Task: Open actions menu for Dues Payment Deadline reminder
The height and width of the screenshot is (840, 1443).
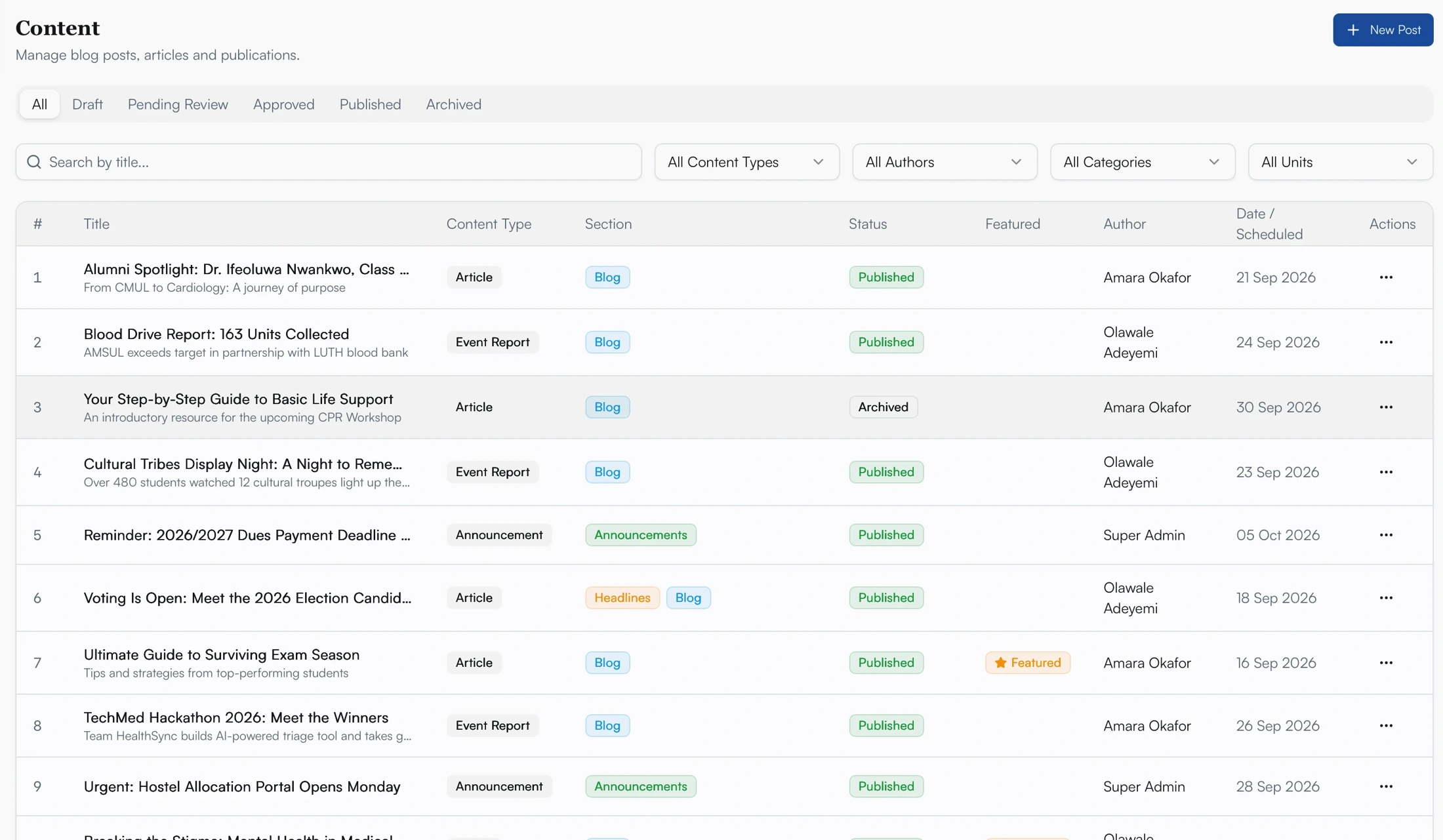Action: point(1385,535)
